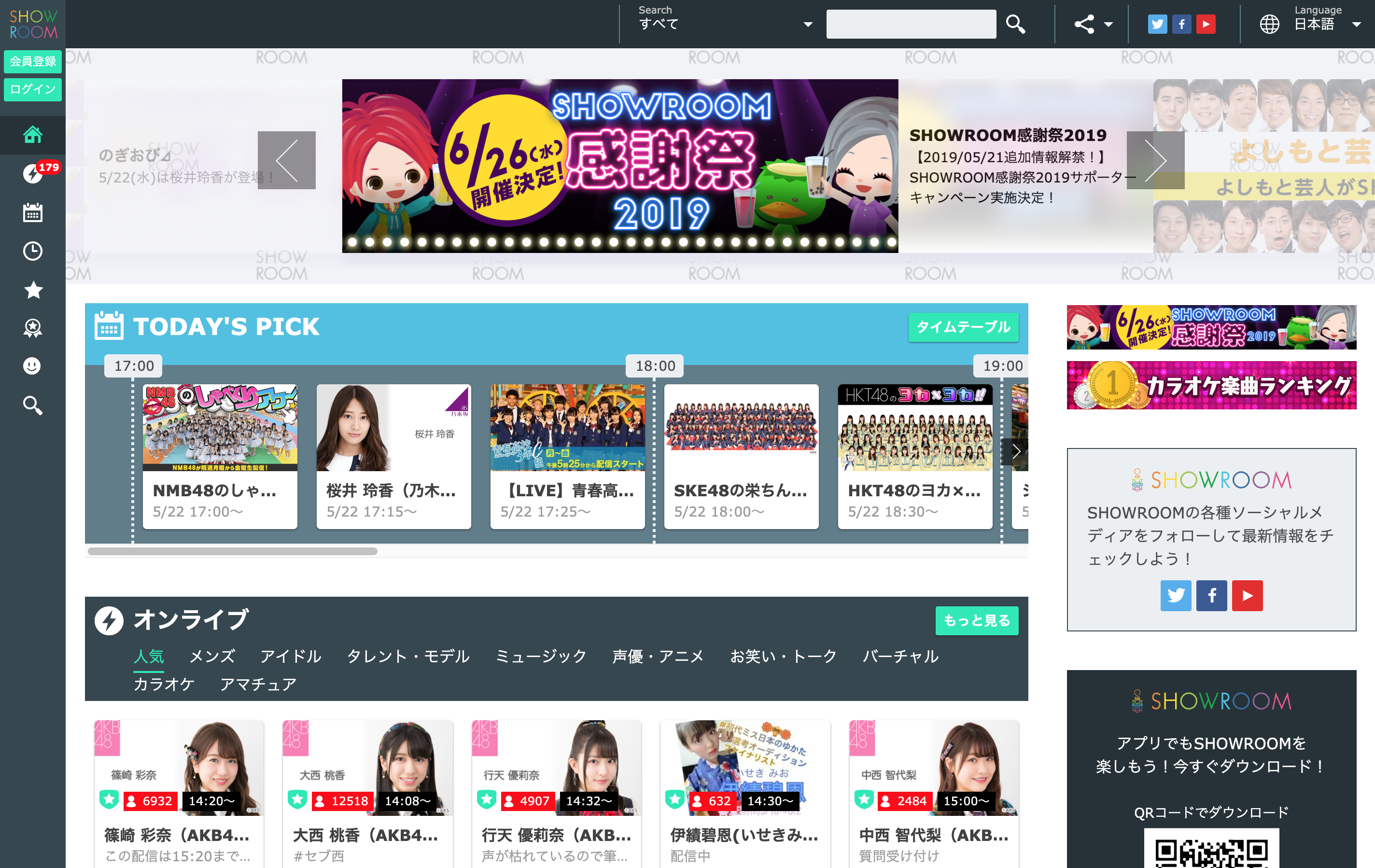The height and width of the screenshot is (868, 1375).
Task: Click the magnifier search submit button
Action: pyautogui.click(x=1015, y=24)
